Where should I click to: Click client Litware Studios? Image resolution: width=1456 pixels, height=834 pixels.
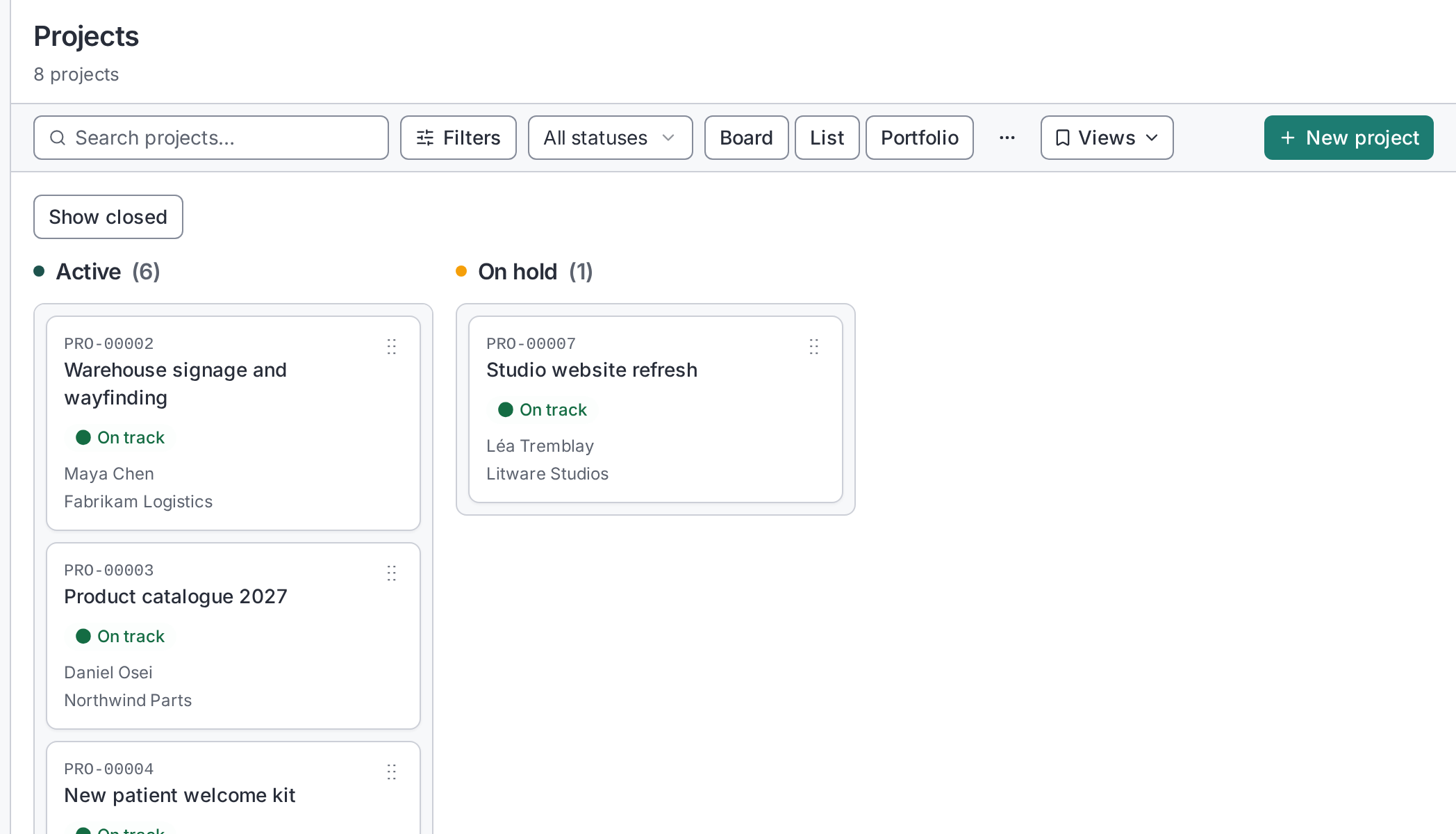tap(547, 474)
